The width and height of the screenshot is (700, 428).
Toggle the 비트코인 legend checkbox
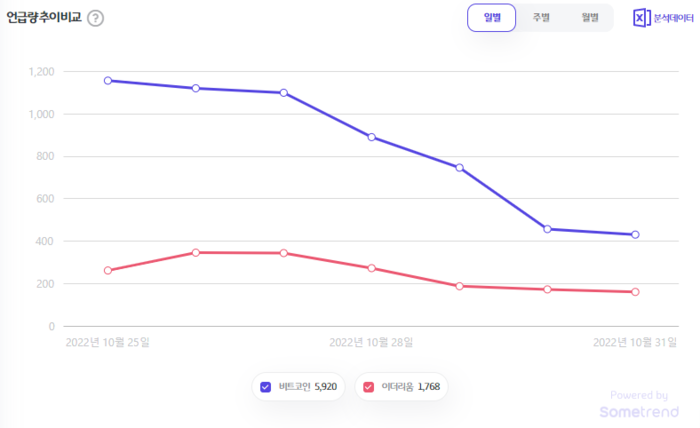pyautogui.click(x=265, y=387)
